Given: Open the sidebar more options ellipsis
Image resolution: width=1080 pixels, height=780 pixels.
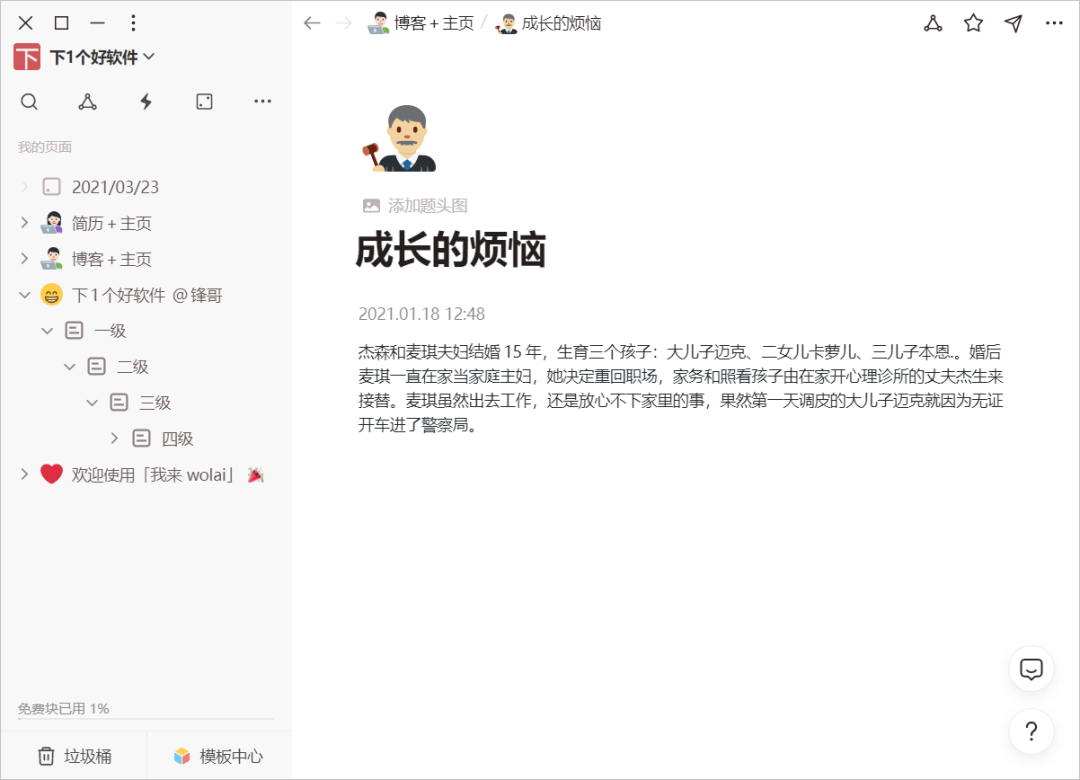Looking at the screenshot, I should (x=262, y=101).
